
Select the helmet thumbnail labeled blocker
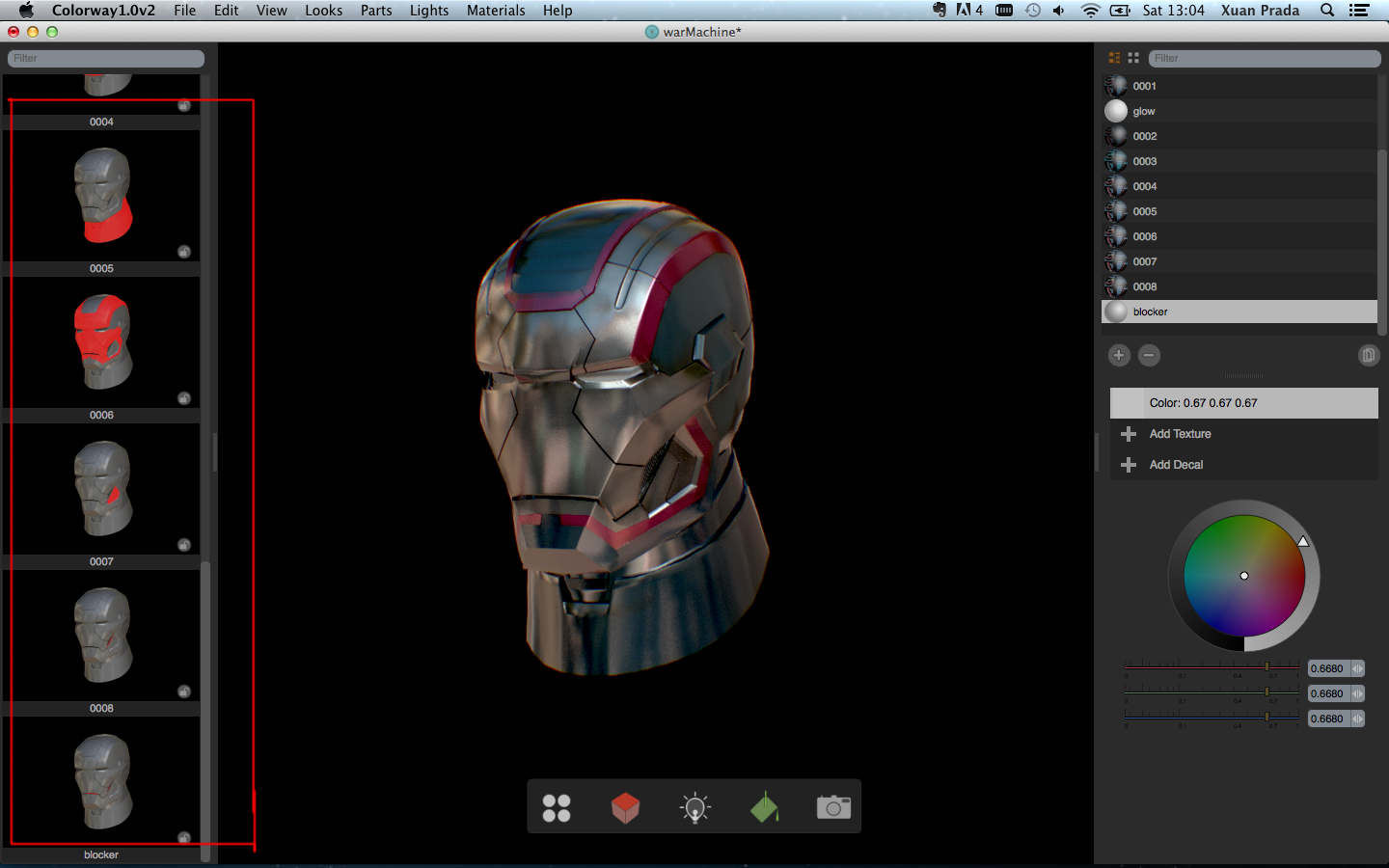(x=103, y=781)
